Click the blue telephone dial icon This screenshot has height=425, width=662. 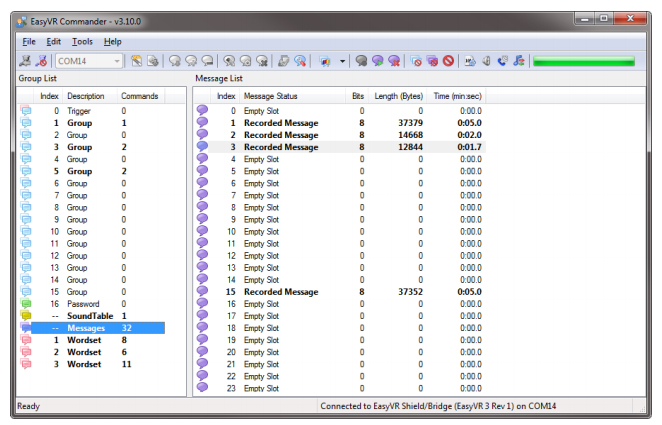tap(502, 61)
